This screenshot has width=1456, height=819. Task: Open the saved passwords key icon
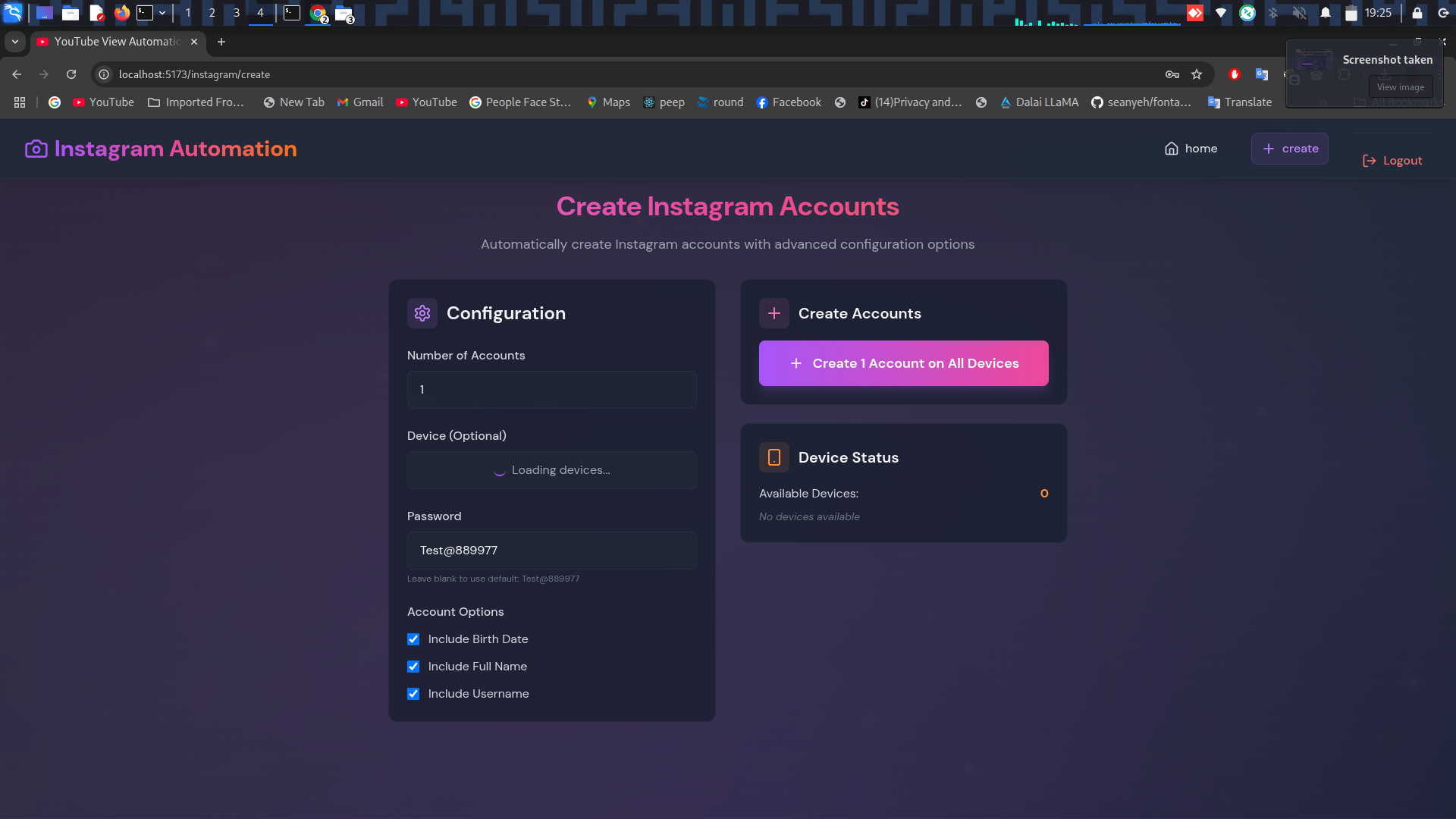point(1172,74)
